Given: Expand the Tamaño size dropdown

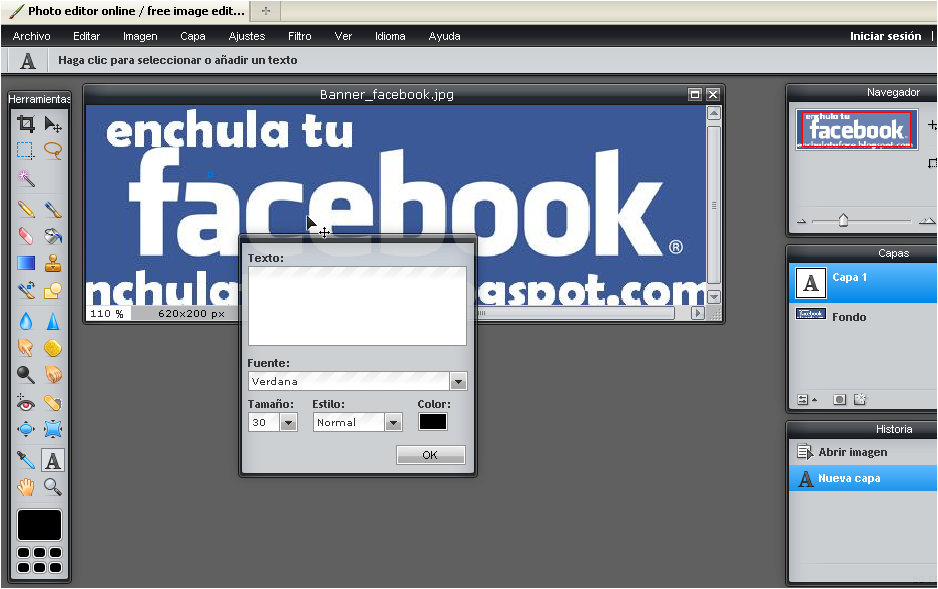Looking at the screenshot, I should click(x=288, y=423).
